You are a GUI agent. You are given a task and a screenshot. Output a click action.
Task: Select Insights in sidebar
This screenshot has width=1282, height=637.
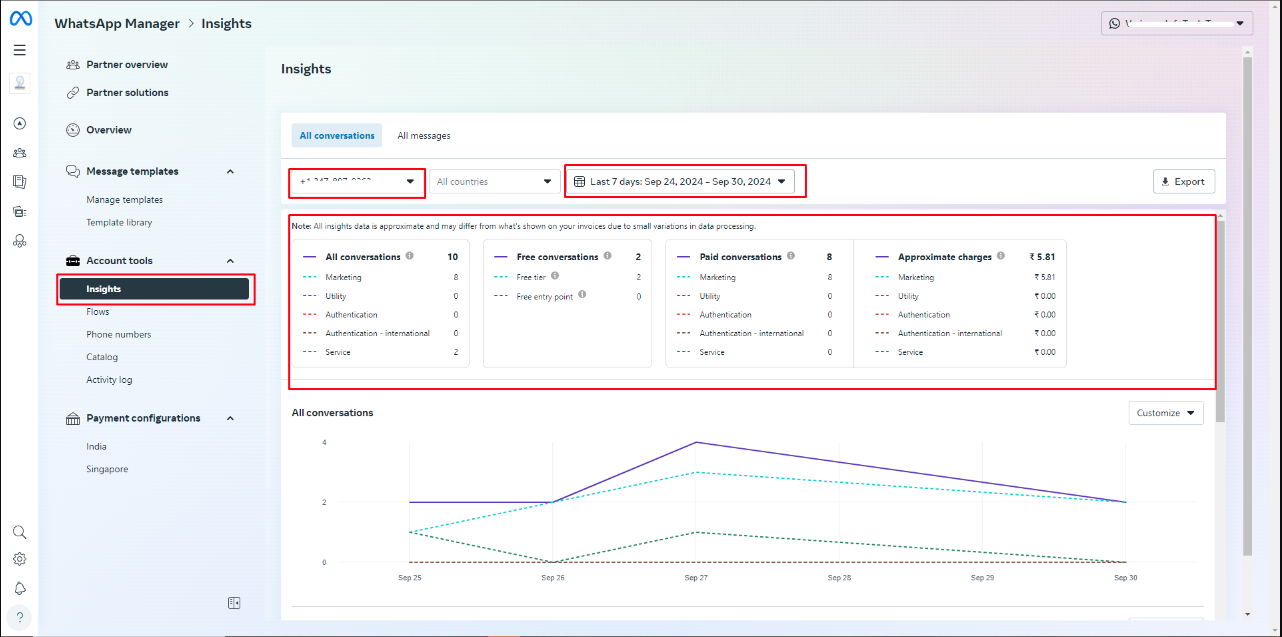point(154,289)
